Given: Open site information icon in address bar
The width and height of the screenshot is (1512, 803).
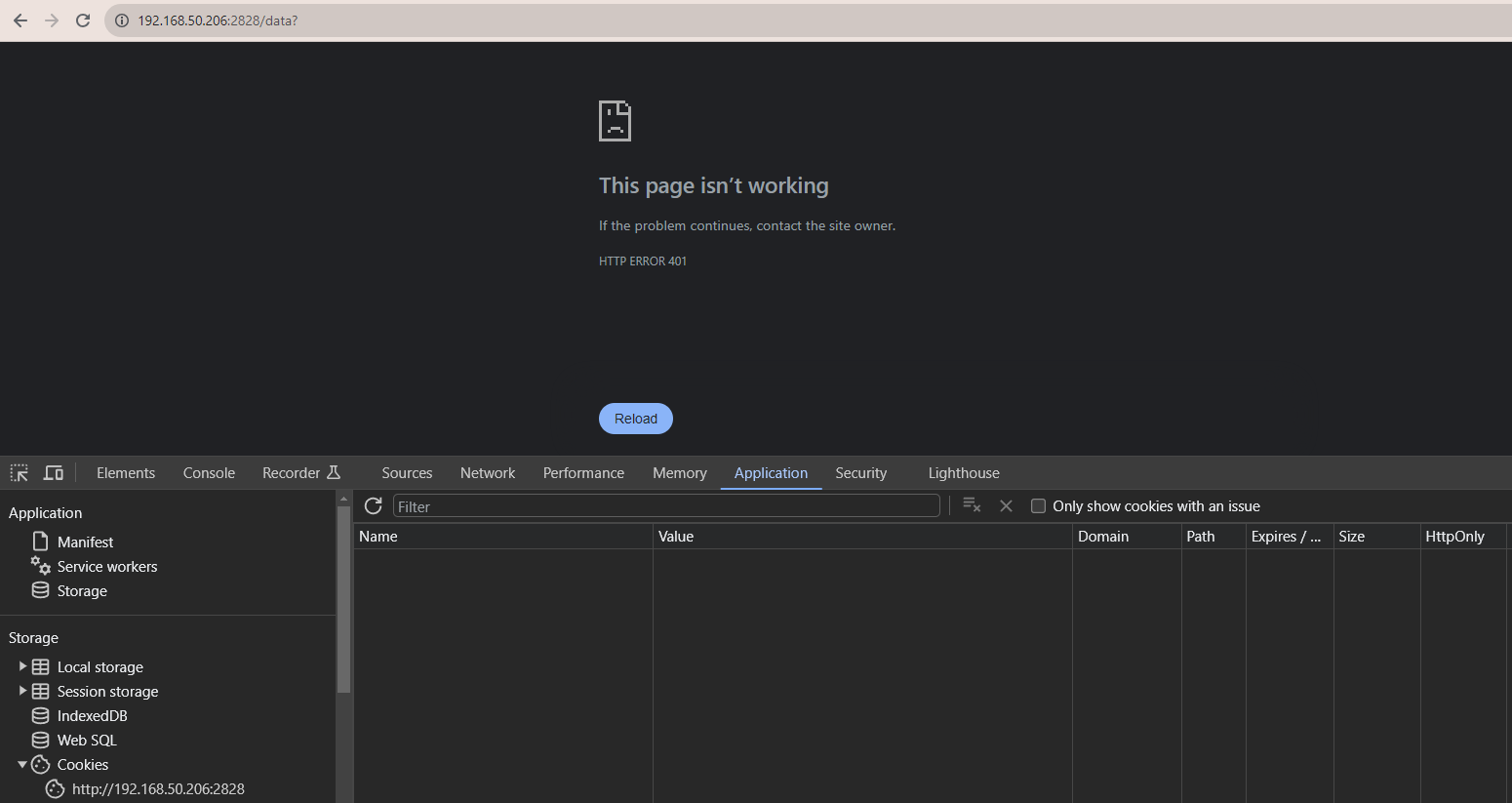Looking at the screenshot, I should (122, 20).
